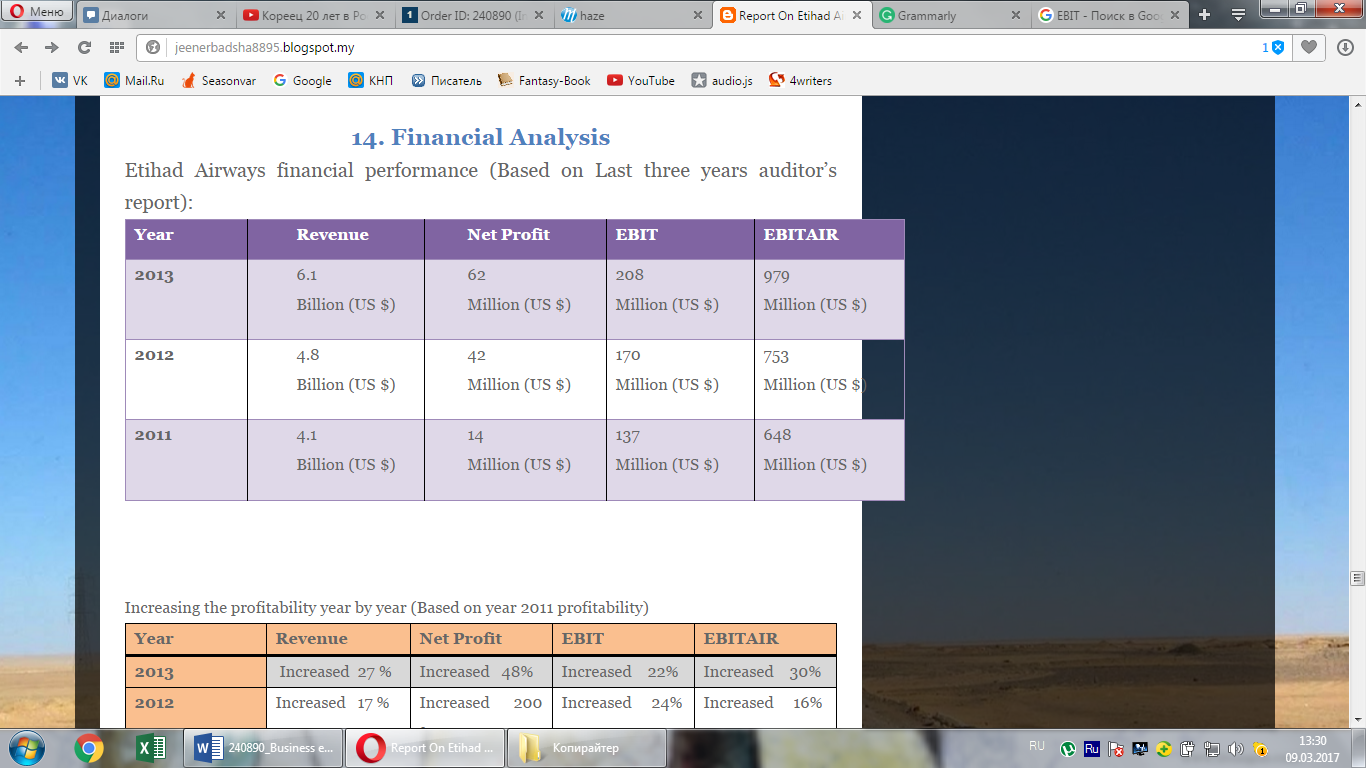Viewport: 1366px width, 768px height.
Task: Open the uTorrent tray icon
Action: (1068, 748)
